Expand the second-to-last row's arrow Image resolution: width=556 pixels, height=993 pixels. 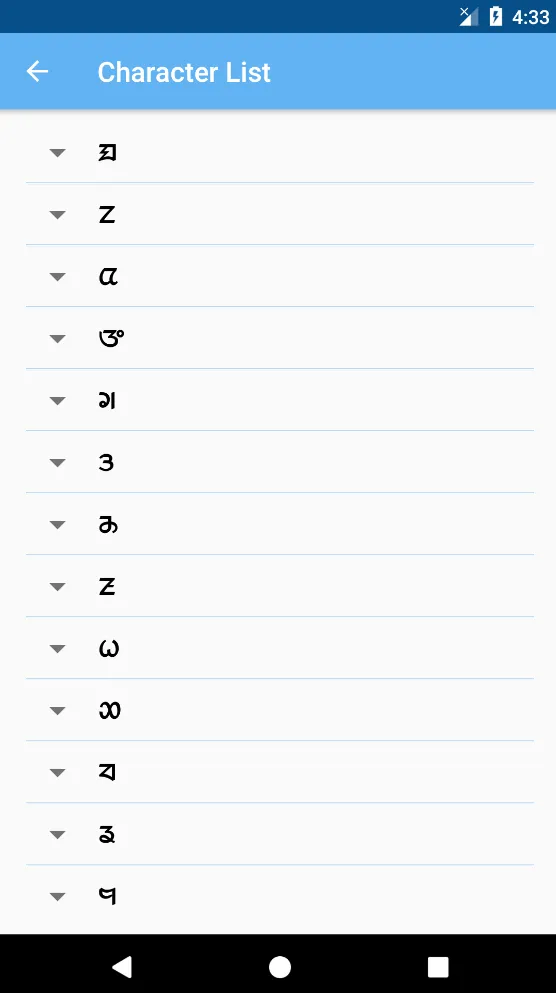pyautogui.click(x=58, y=835)
